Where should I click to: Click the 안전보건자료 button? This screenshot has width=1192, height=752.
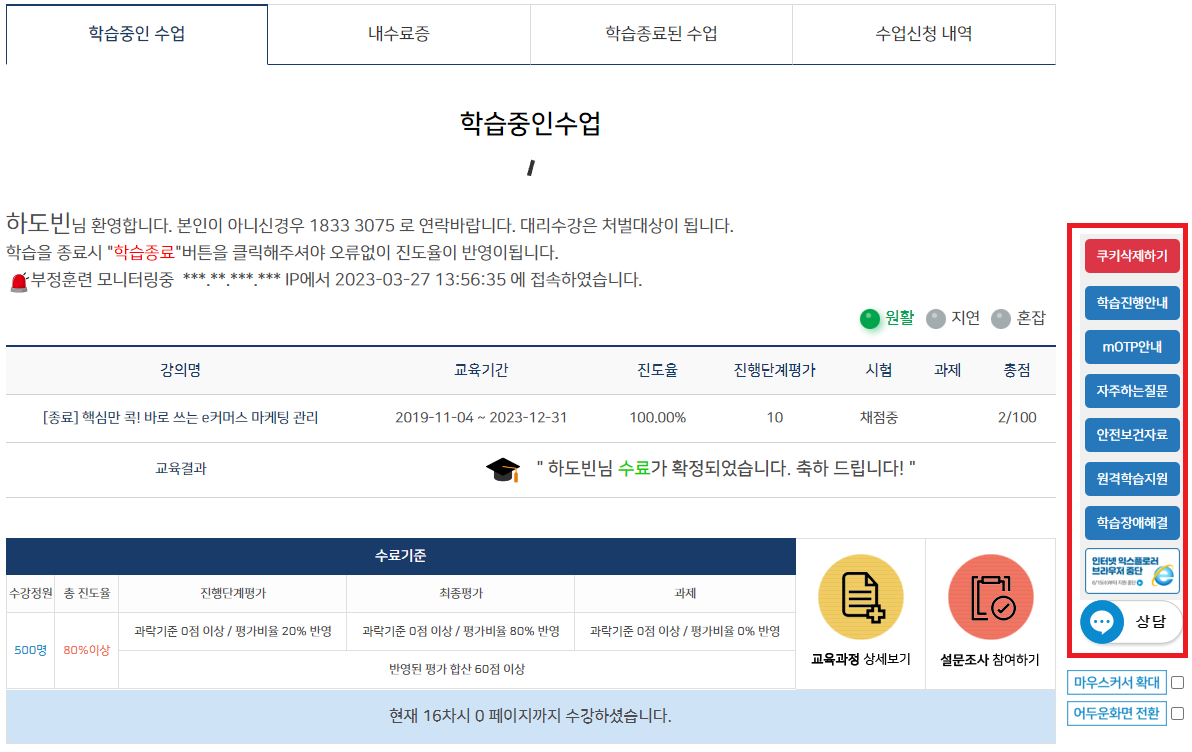1132,435
